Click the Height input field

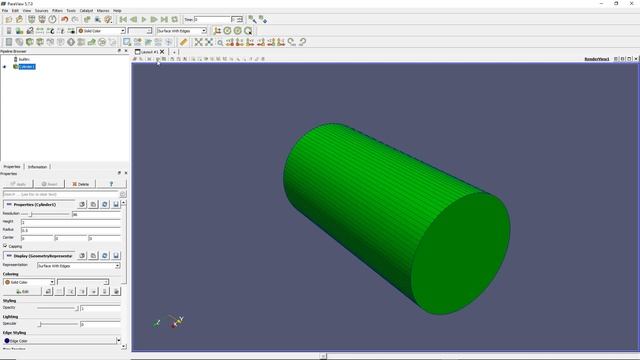coord(71,222)
